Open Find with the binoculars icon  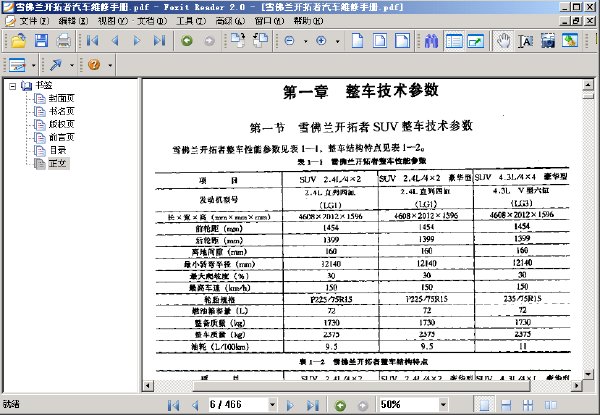432,41
